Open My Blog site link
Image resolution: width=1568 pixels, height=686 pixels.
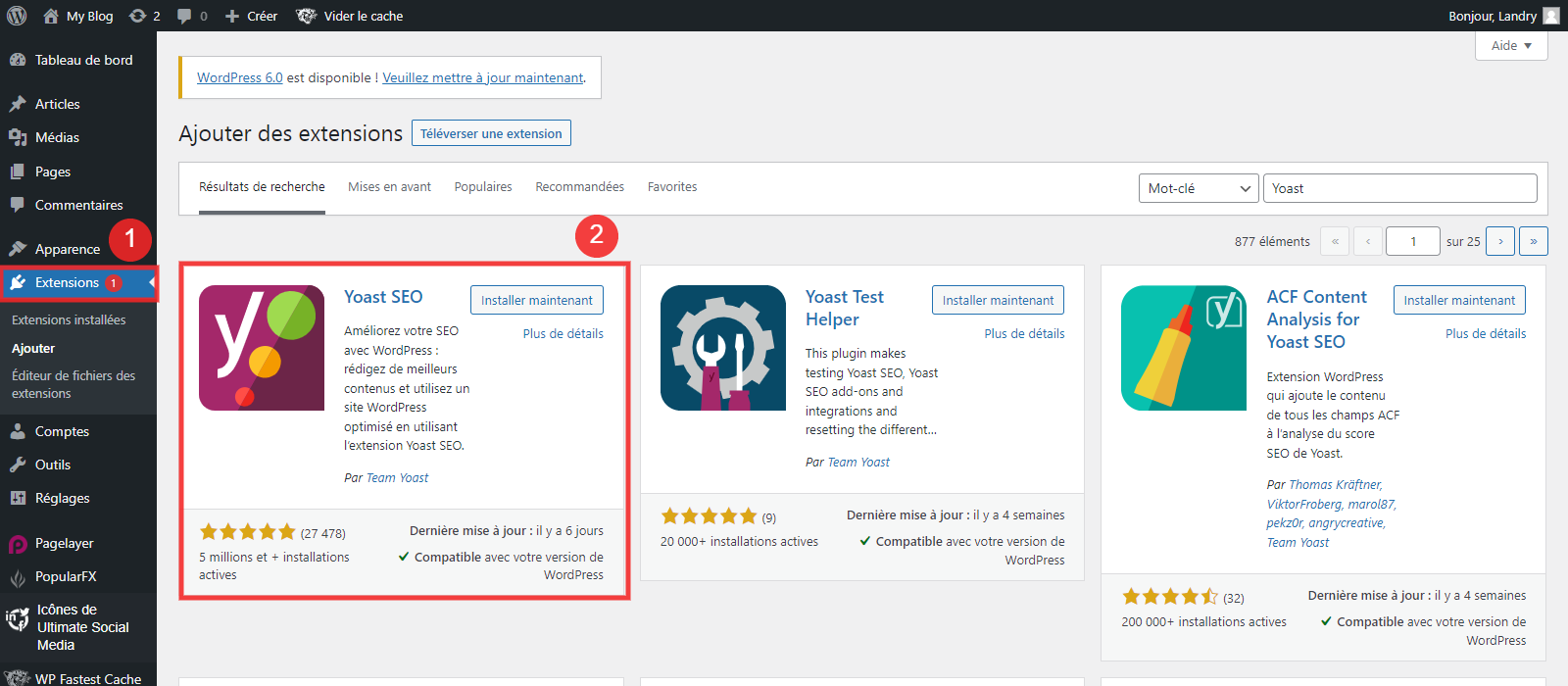pos(78,16)
